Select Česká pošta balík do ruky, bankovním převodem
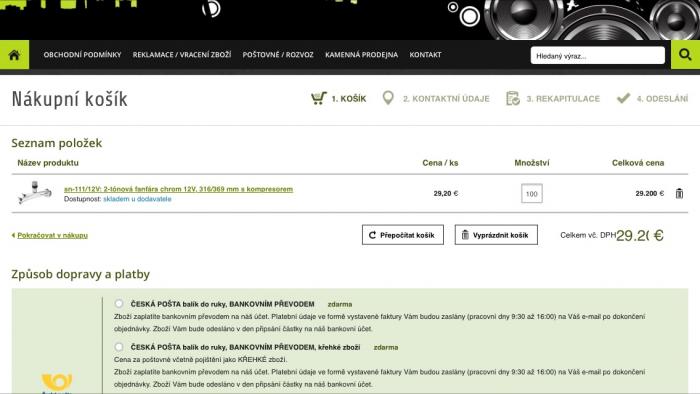 pyautogui.click(x=119, y=303)
